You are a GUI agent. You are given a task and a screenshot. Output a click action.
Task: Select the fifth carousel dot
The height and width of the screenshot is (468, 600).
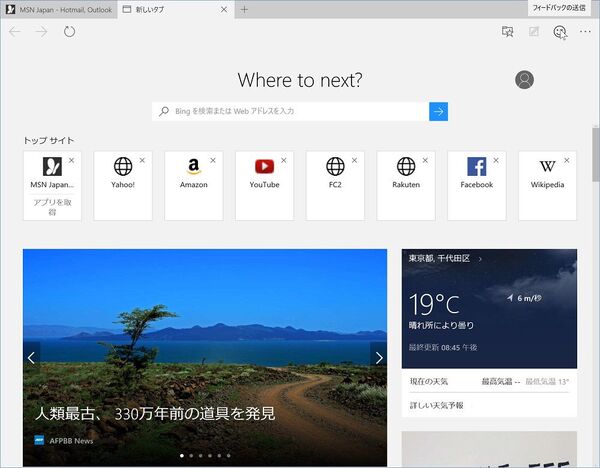pos(219,456)
